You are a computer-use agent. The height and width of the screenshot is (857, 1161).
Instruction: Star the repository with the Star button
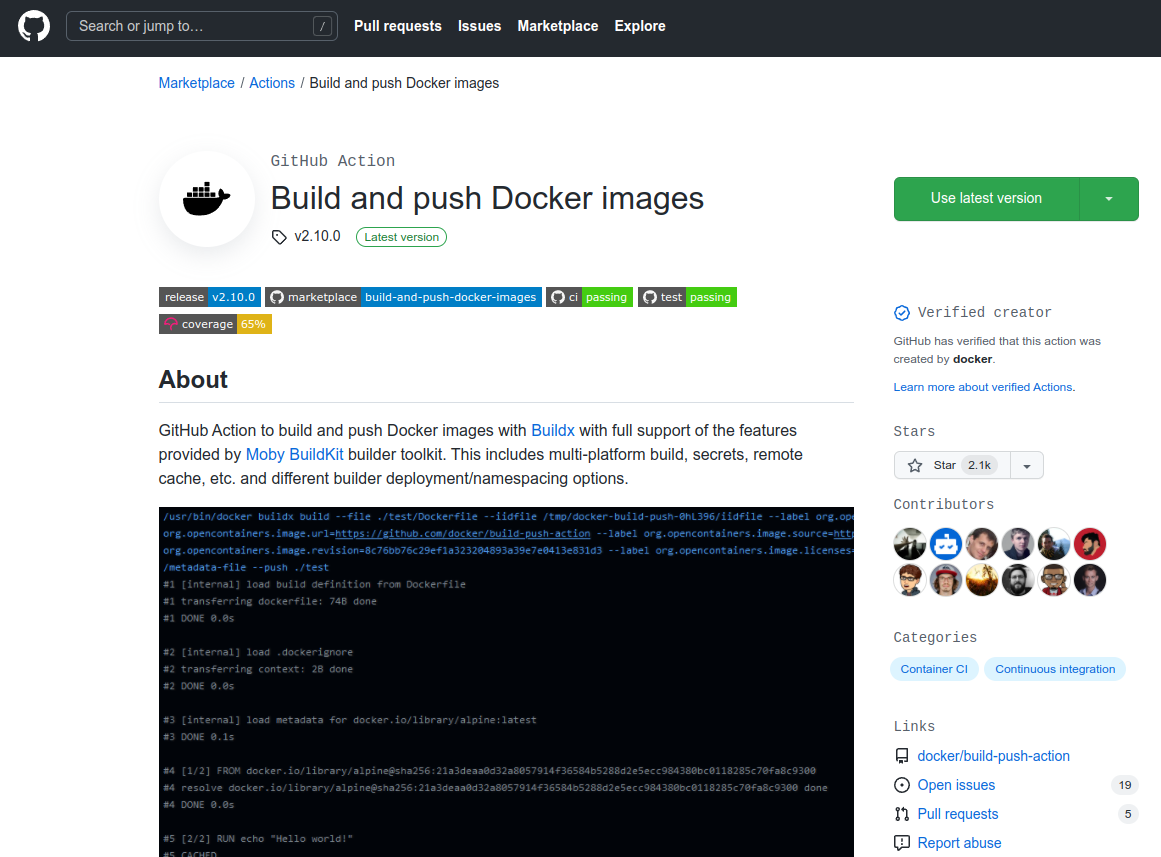point(952,465)
